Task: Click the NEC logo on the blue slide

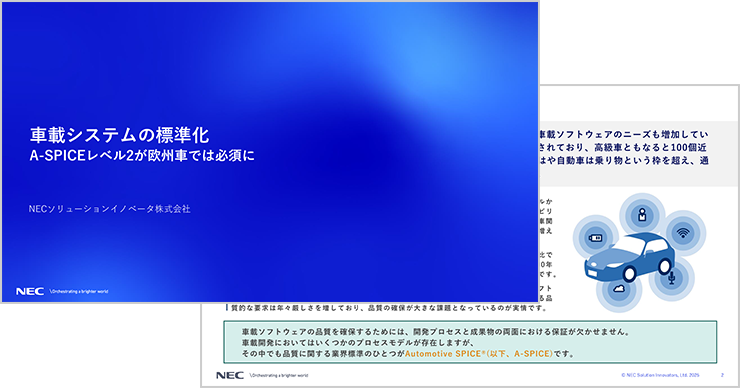Action: coord(30,291)
